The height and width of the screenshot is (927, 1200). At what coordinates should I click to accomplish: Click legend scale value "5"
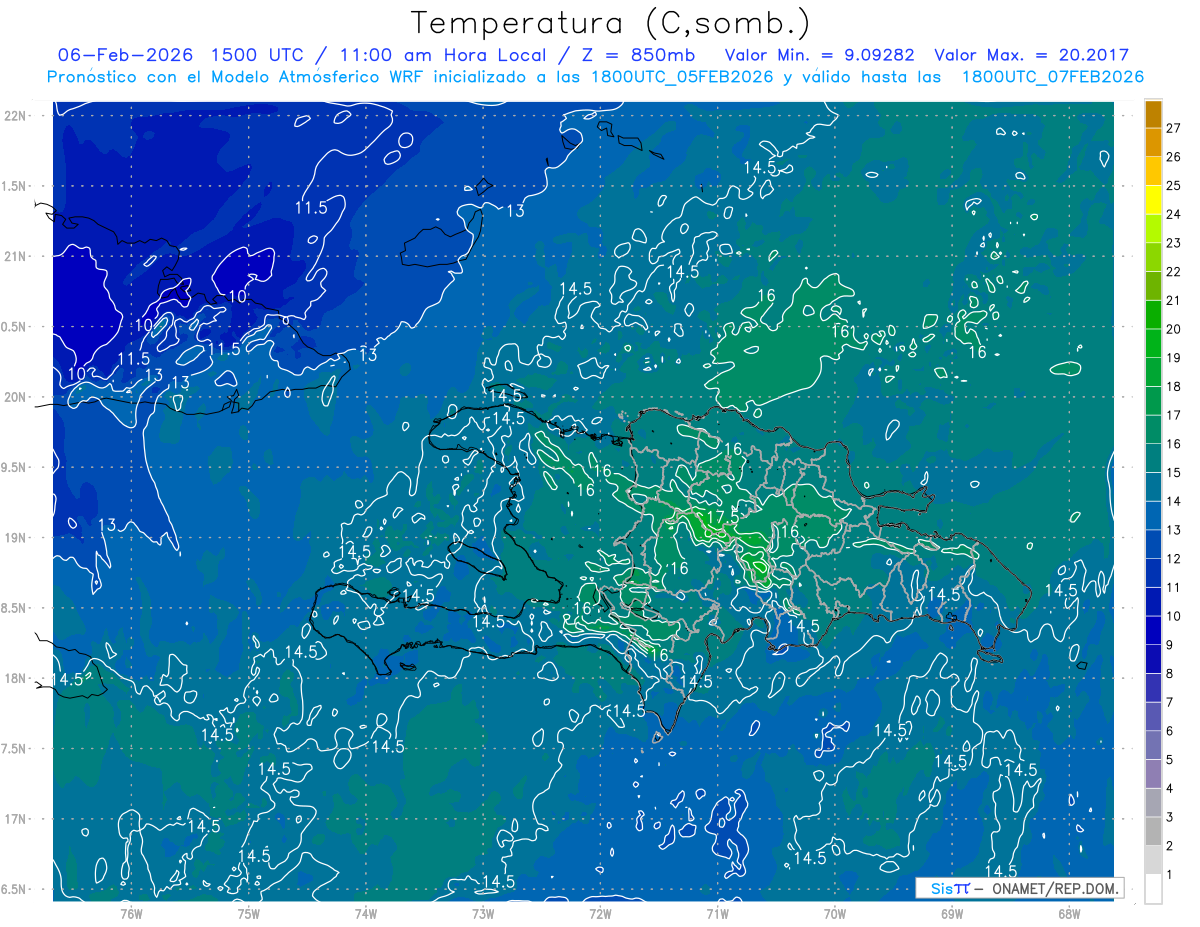coord(1170,759)
